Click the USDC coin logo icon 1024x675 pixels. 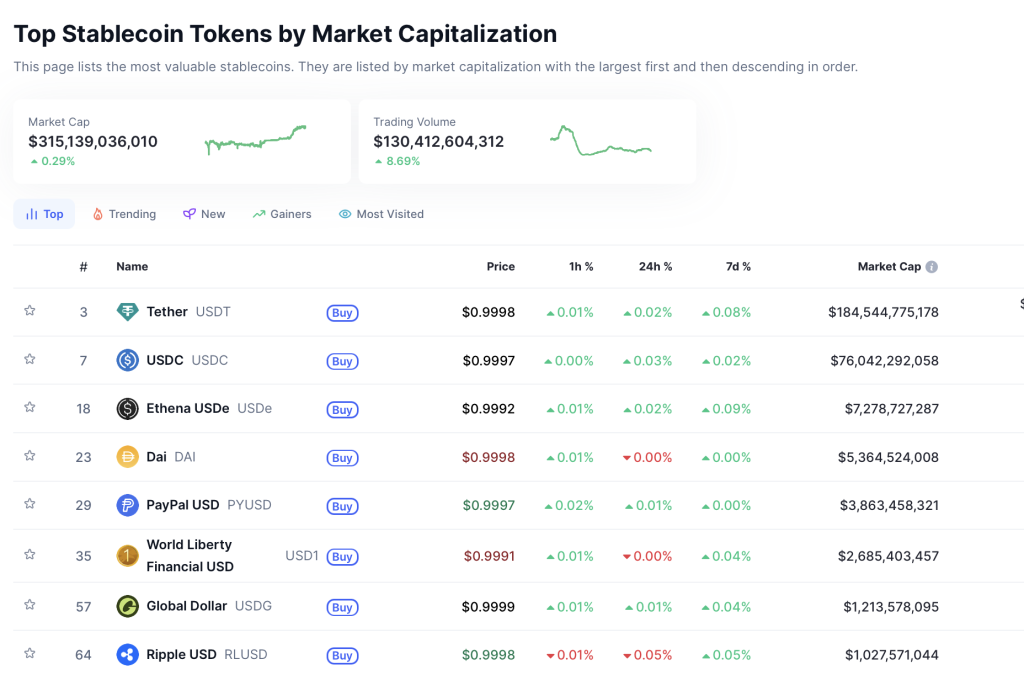click(x=127, y=360)
